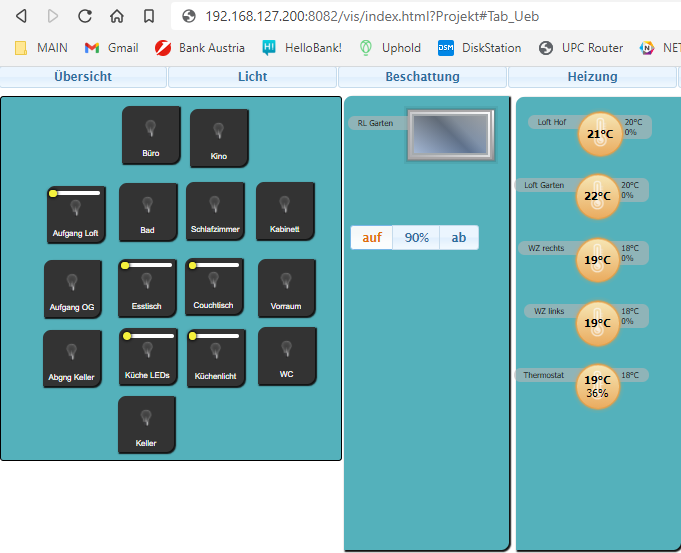This screenshot has height=553, width=681.
Task: Click the Küchenlicht bulb icon
Action: 216,351
